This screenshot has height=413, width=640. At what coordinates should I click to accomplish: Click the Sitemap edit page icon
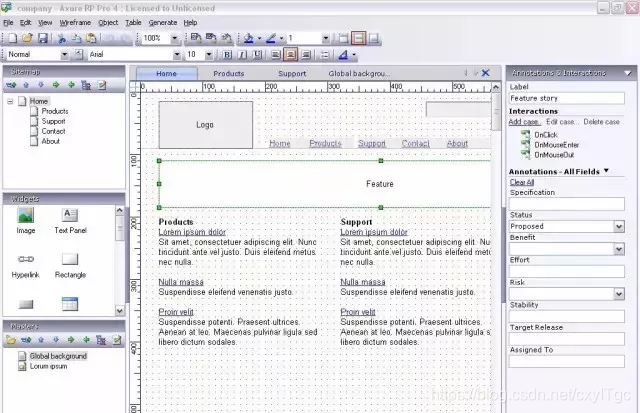point(102,85)
